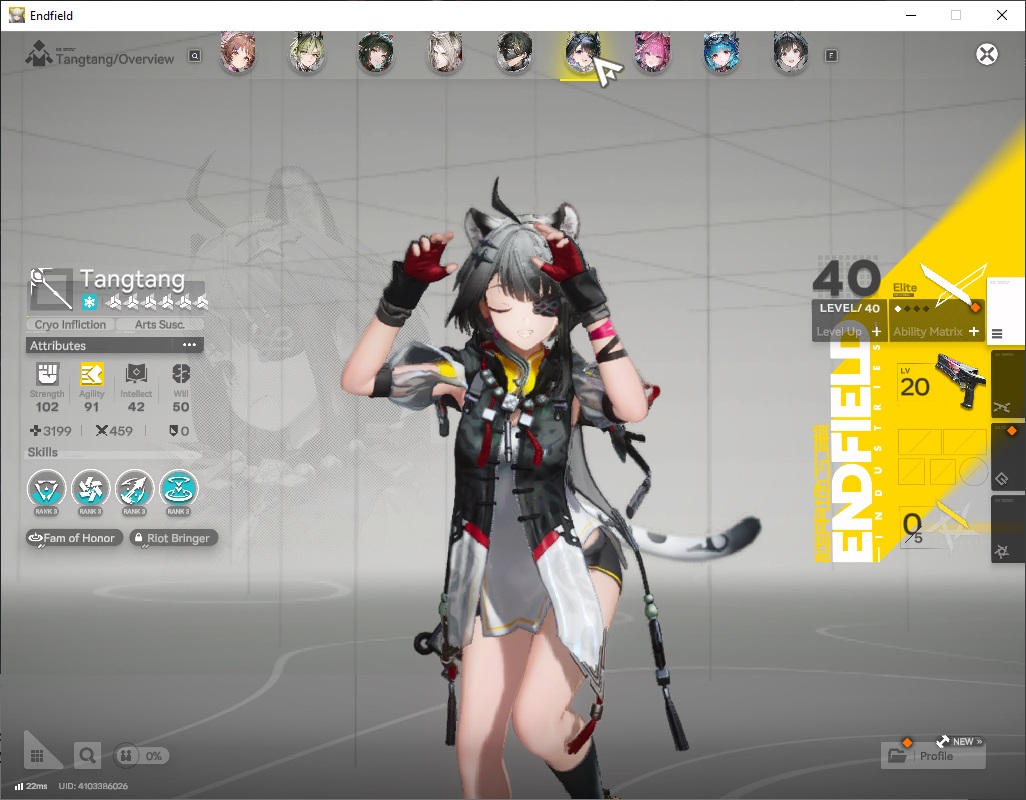Open the locked Riot Bringer talent
The image size is (1026, 800).
coord(173,538)
